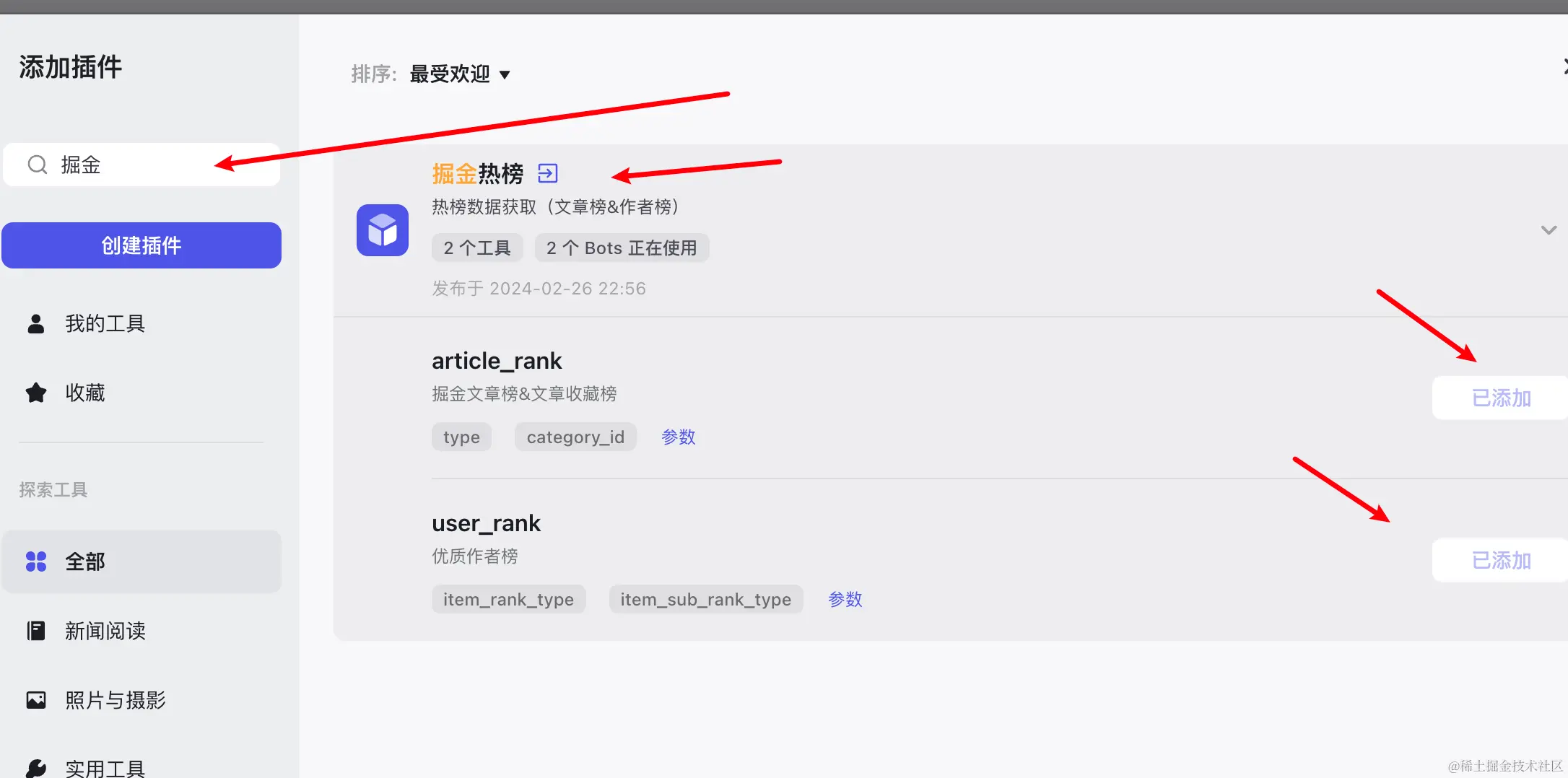Click 已添加 button for article_rank
This screenshot has height=778, width=1568.
[1501, 398]
